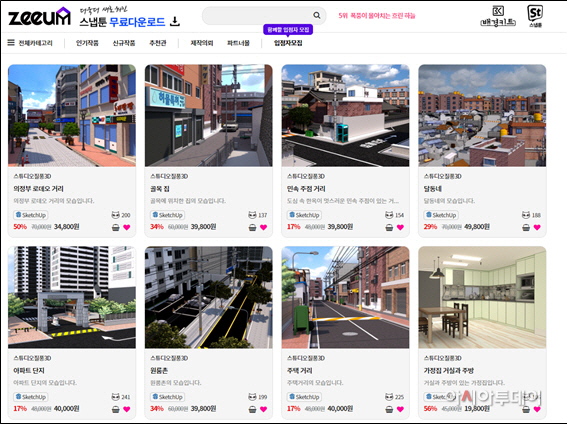
Task: Open the 달동네 thumbnail image
Action: coord(482,115)
